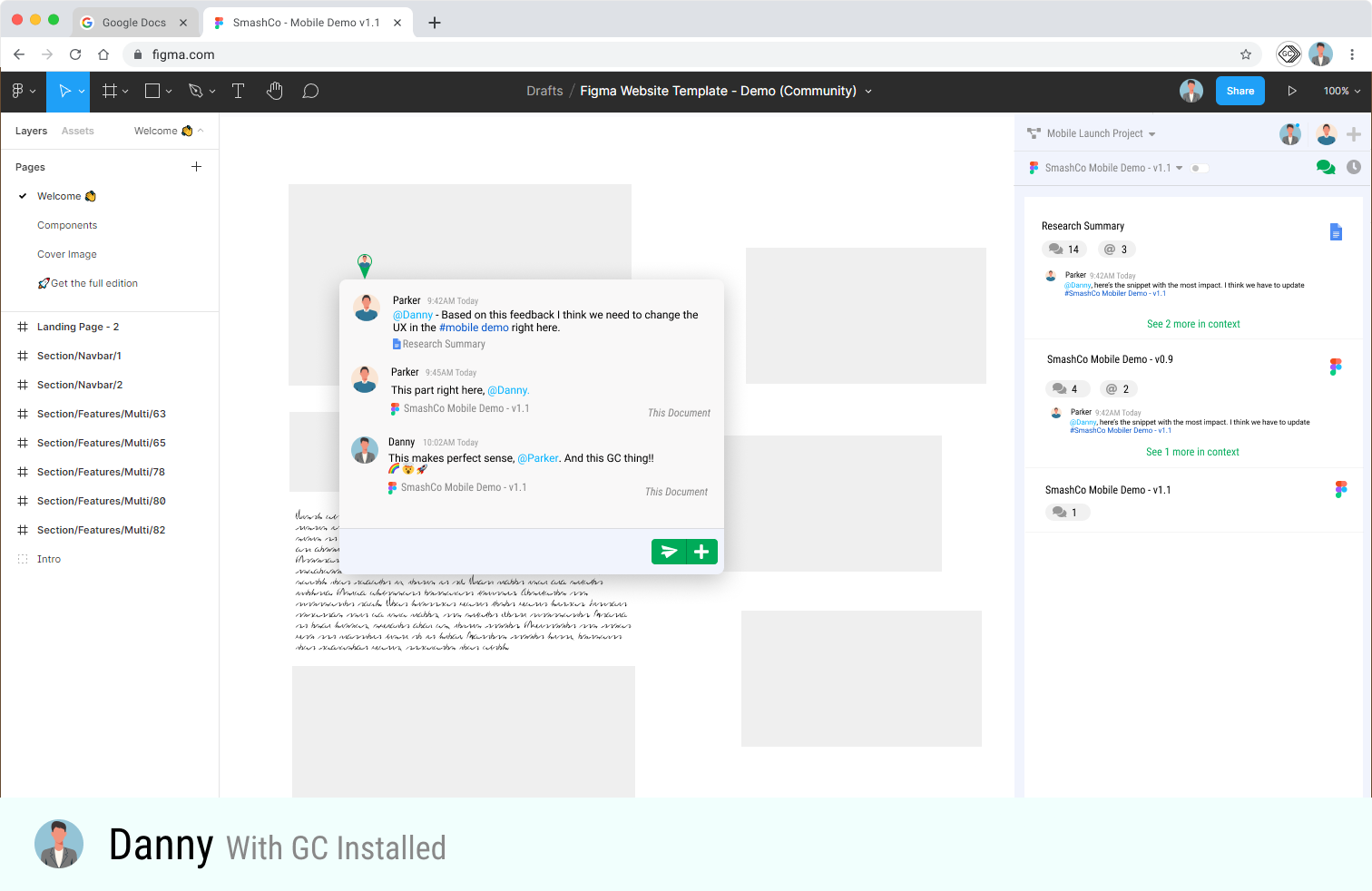Select Landing Page - 2 layer
This screenshot has height=891, width=1372.
pos(78,327)
